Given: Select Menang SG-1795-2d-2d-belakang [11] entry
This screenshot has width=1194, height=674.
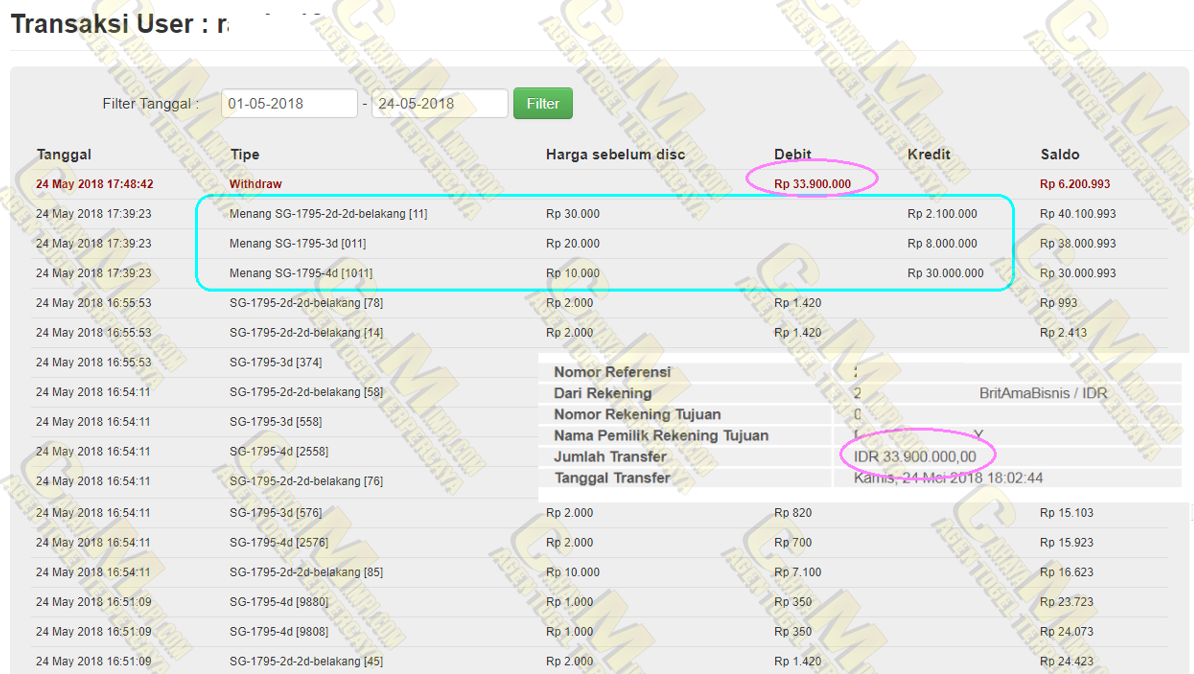Looking at the screenshot, I should tap(328, 214).
